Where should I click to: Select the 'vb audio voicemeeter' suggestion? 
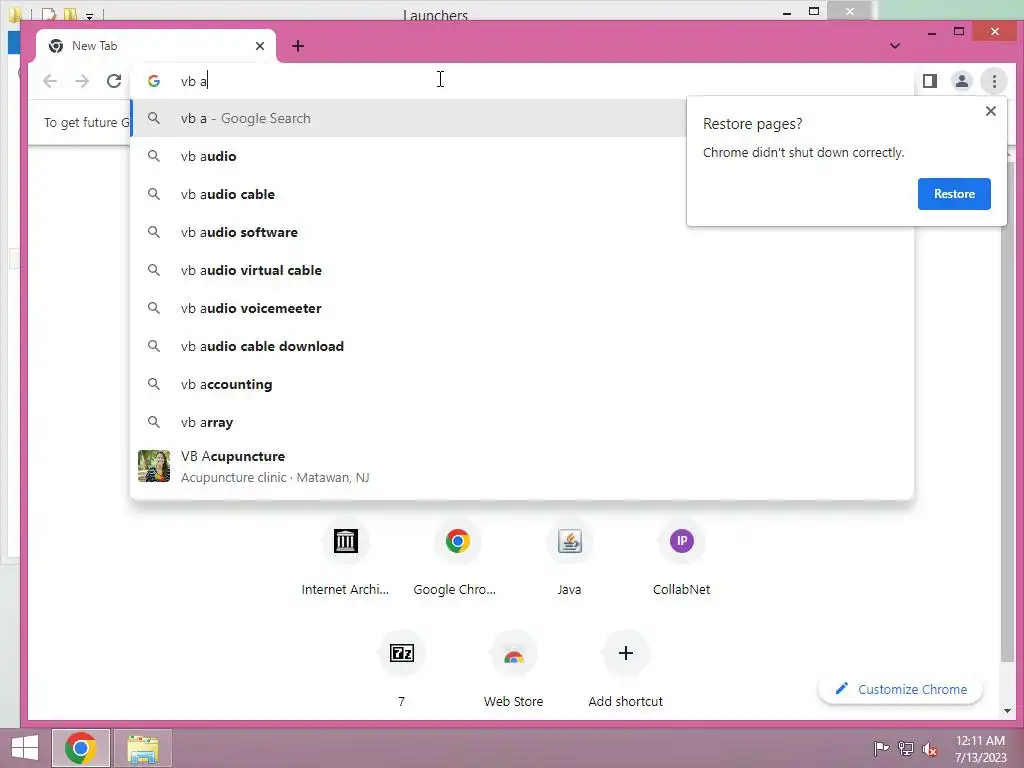click(522, 308)
